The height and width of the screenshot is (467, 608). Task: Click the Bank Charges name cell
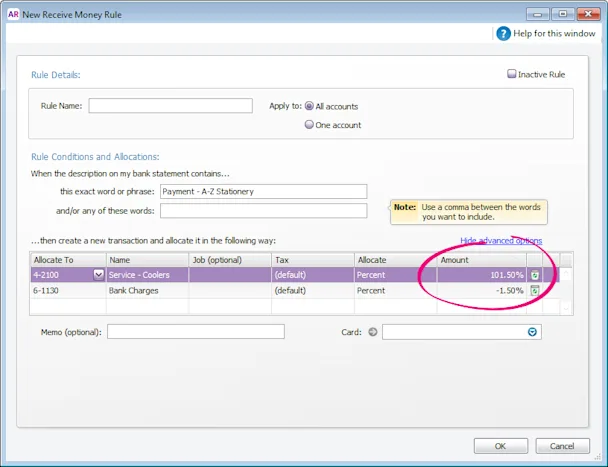pyautogui.click(x=147, y=291)
